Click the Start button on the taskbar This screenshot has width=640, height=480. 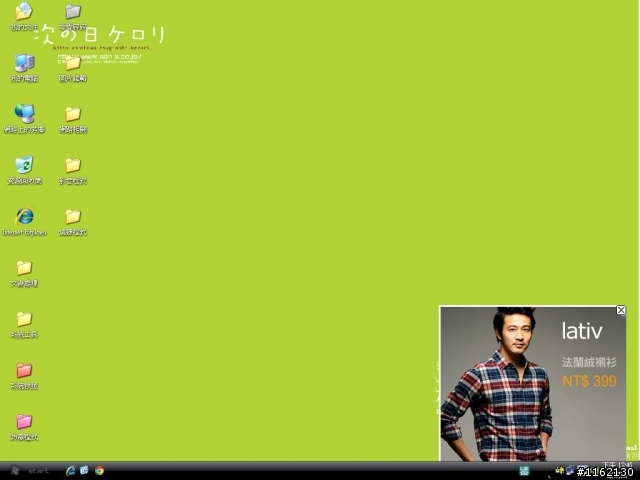coord(29,471)
